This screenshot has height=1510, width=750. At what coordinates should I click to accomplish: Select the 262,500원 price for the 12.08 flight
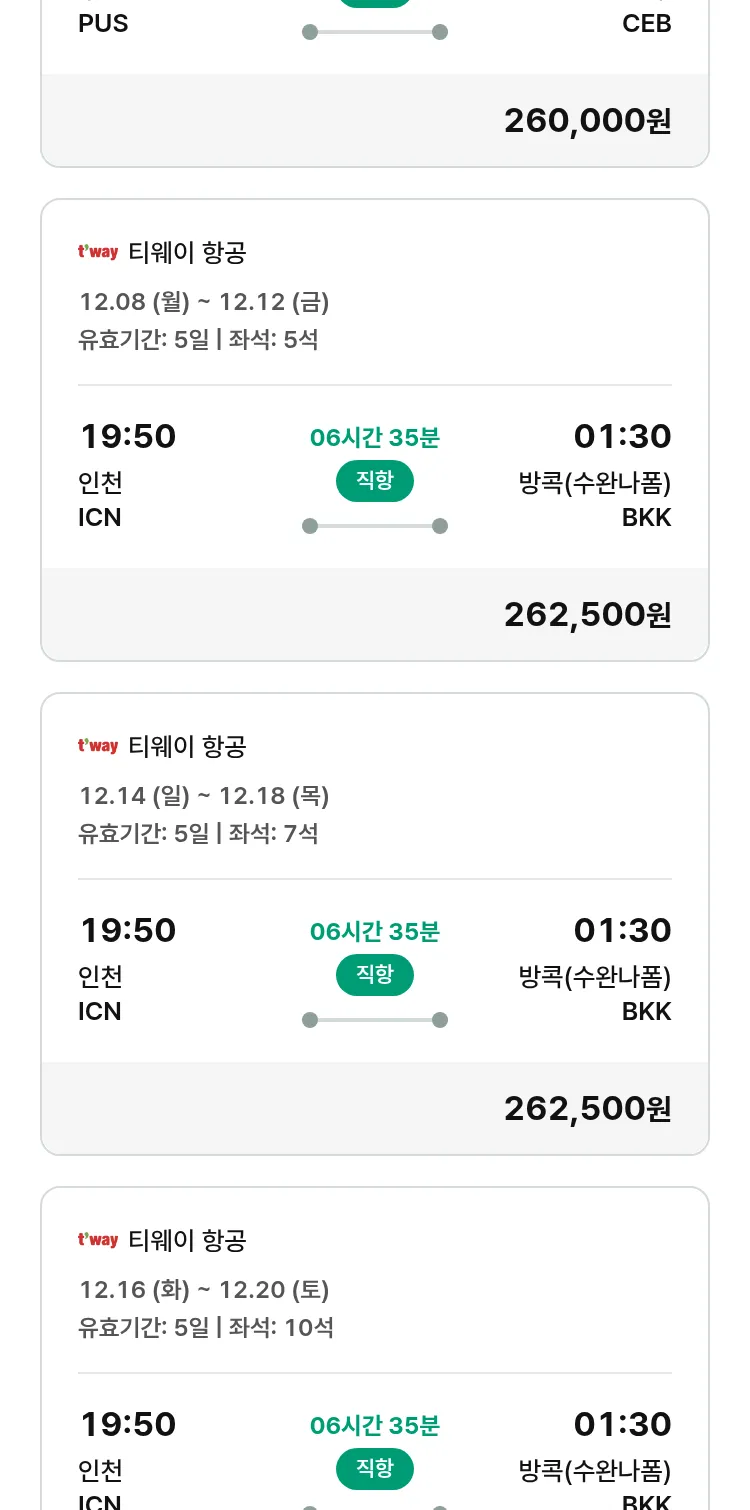[x=587, y=615]
